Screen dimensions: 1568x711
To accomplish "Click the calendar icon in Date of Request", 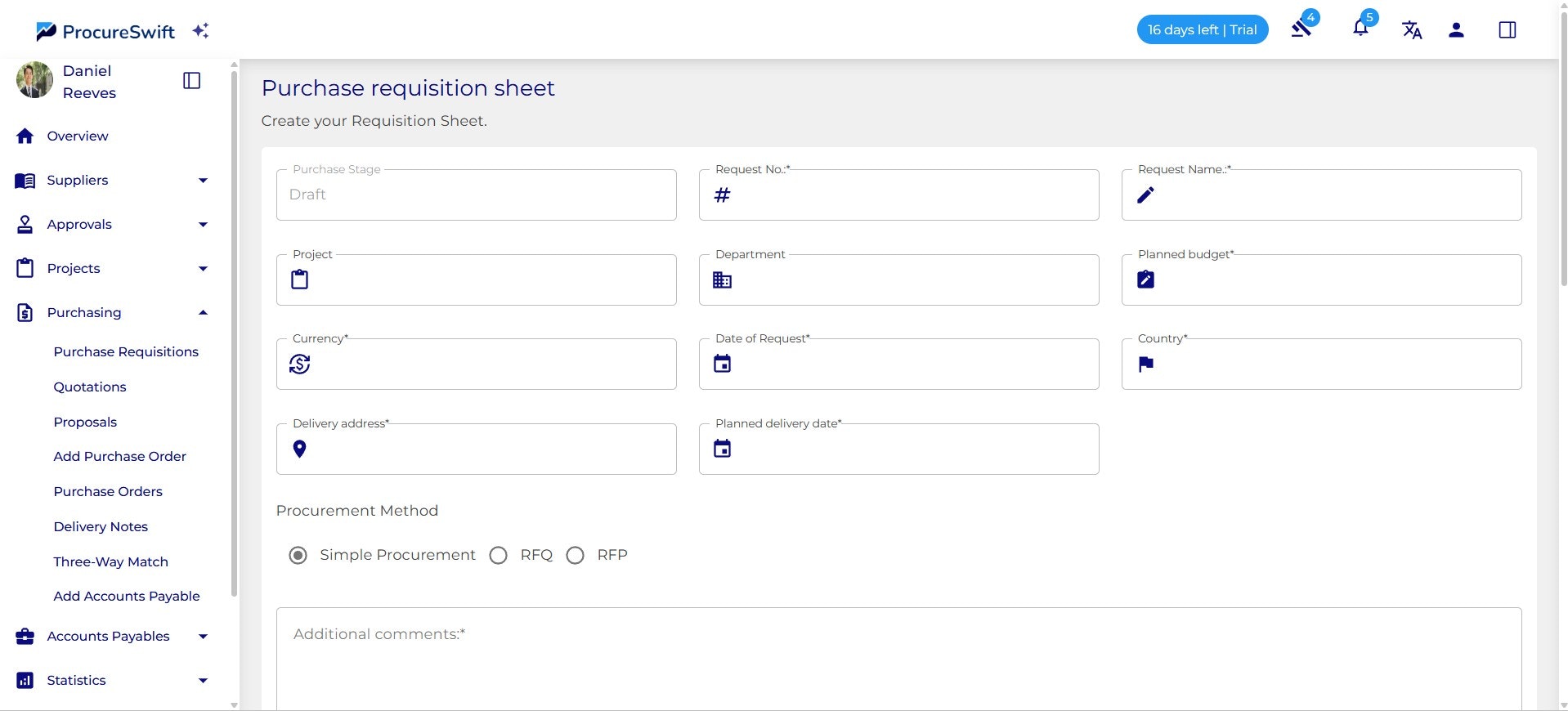I will (723, 364).
